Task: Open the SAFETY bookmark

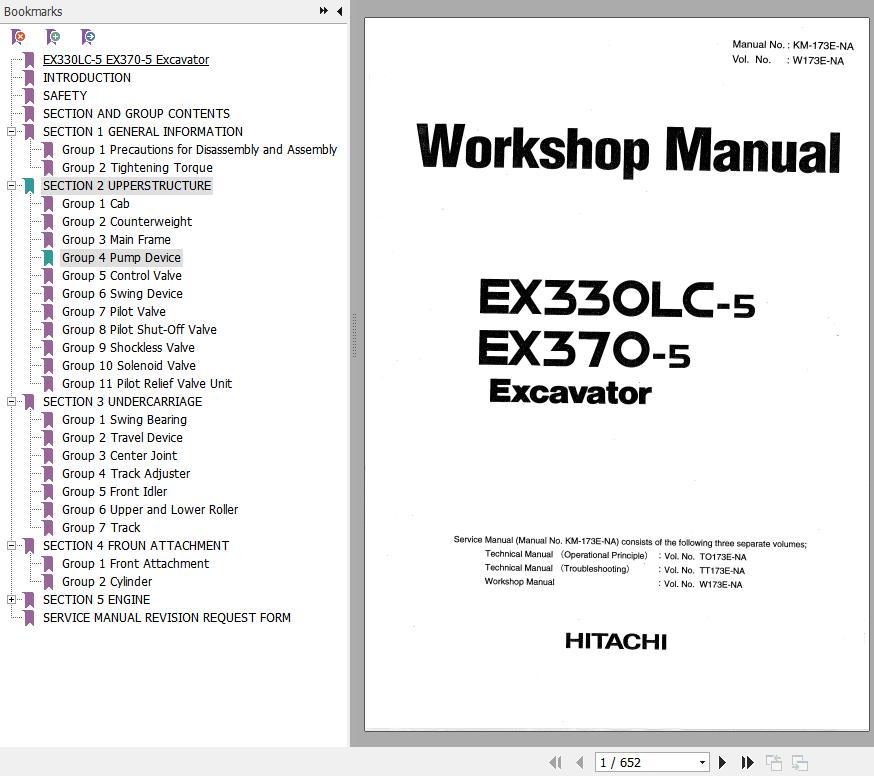Action: [65, 95]
